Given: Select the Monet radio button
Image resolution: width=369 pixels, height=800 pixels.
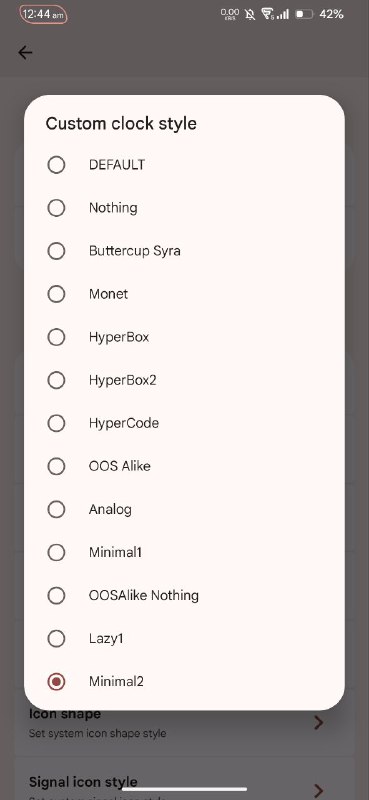Looking at the screenshot, I should [x=56, y=294].
